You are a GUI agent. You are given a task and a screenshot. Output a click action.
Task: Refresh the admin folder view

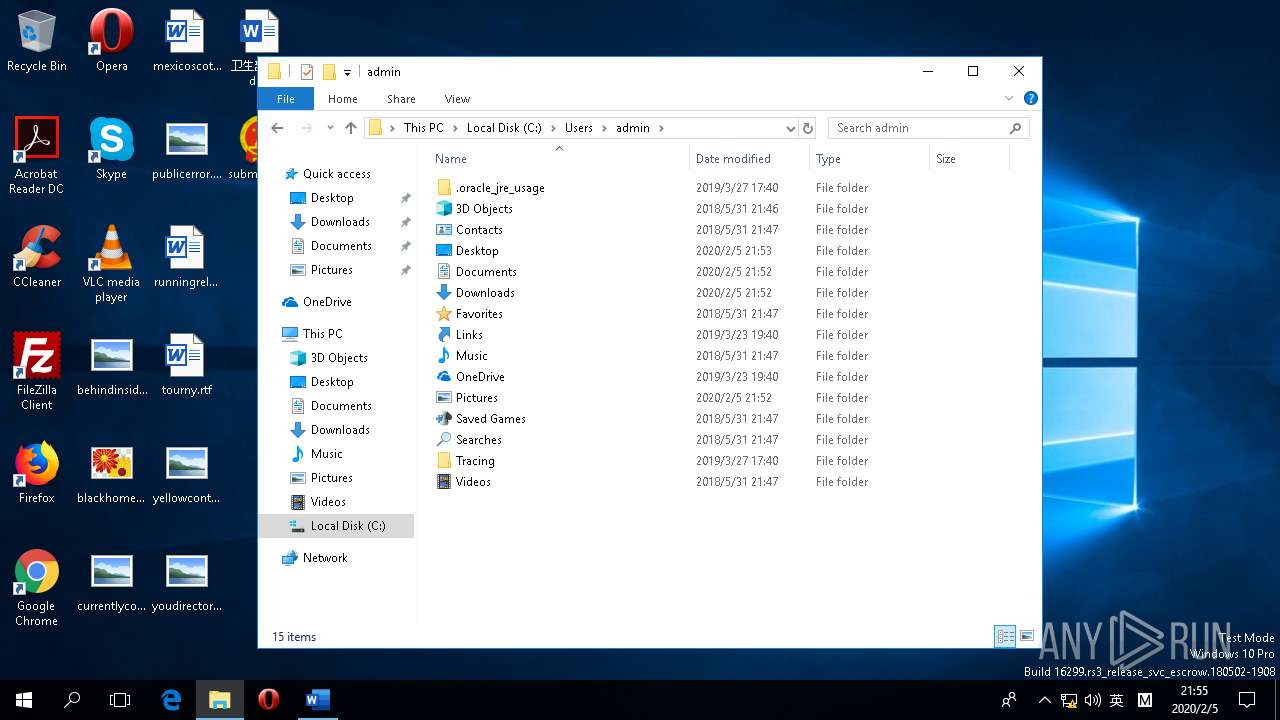(x=808, y=128)
